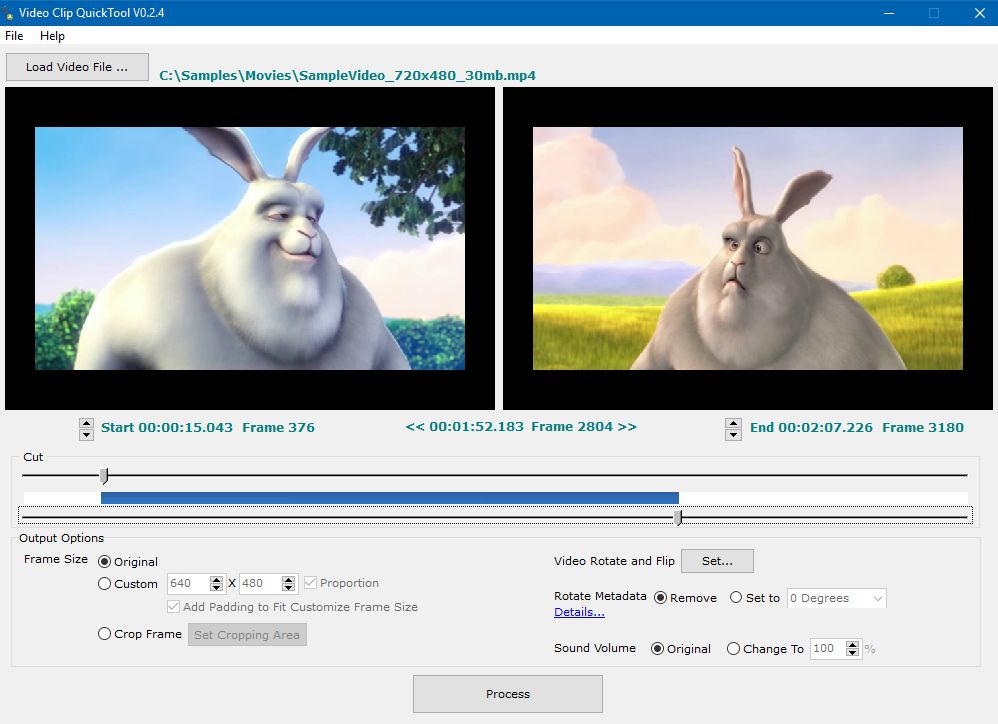Step forward using the >> frame arrows

[627, 427]
